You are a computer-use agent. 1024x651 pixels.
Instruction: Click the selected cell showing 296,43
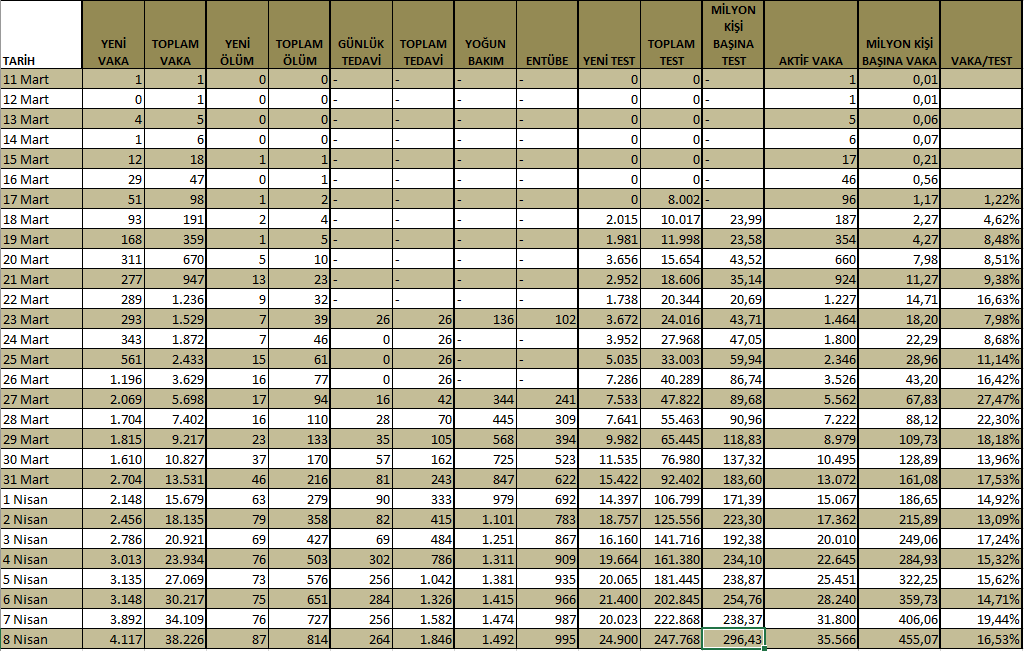[733, 639]
